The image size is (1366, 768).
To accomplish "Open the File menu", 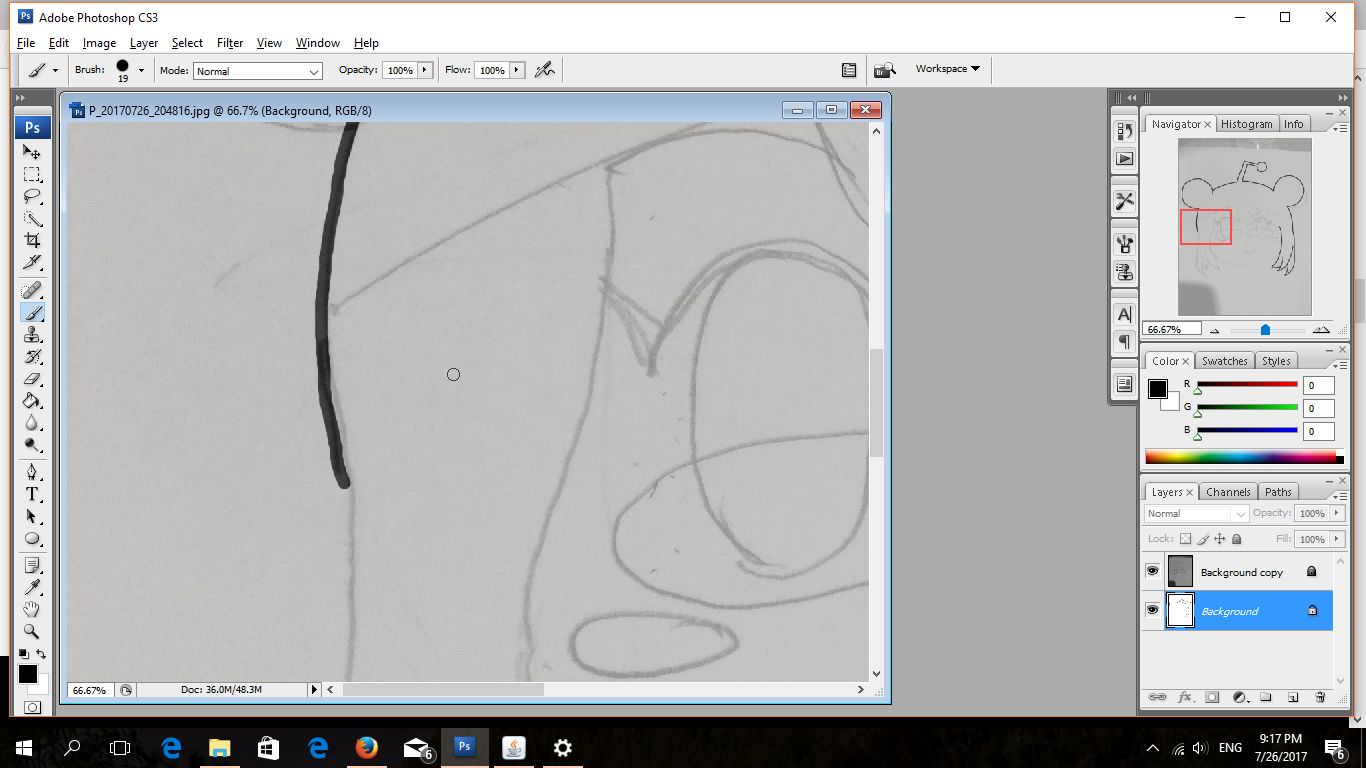I will tap(26, 43).
